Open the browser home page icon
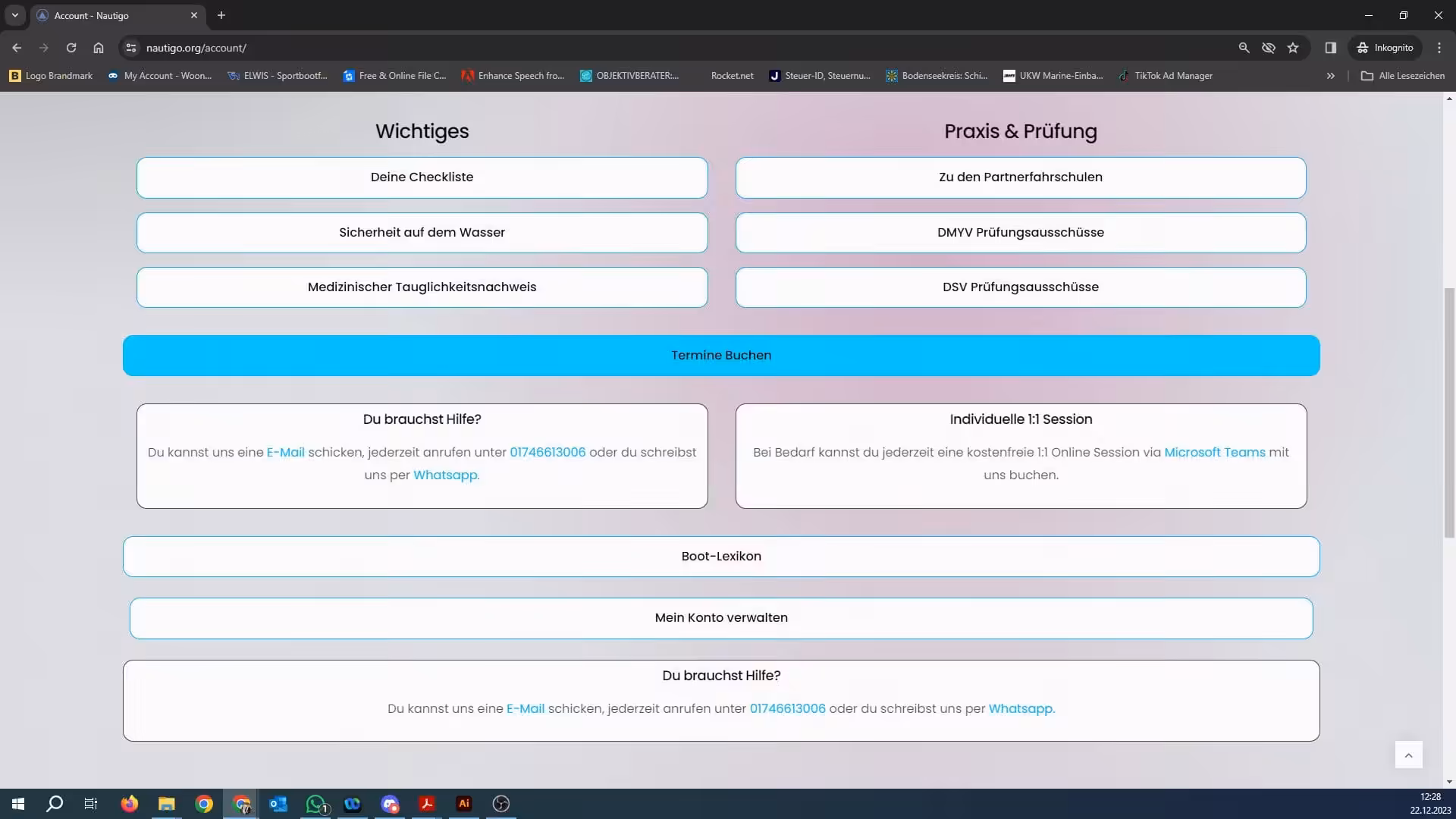 [x=99, y=48]
